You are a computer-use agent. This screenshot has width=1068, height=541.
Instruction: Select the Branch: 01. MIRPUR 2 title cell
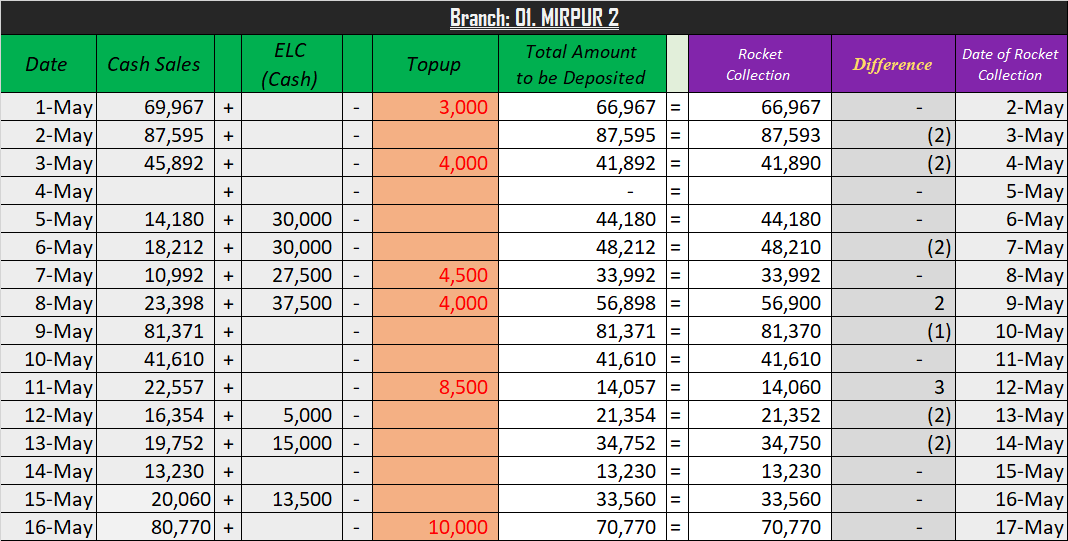pos(534,18)
